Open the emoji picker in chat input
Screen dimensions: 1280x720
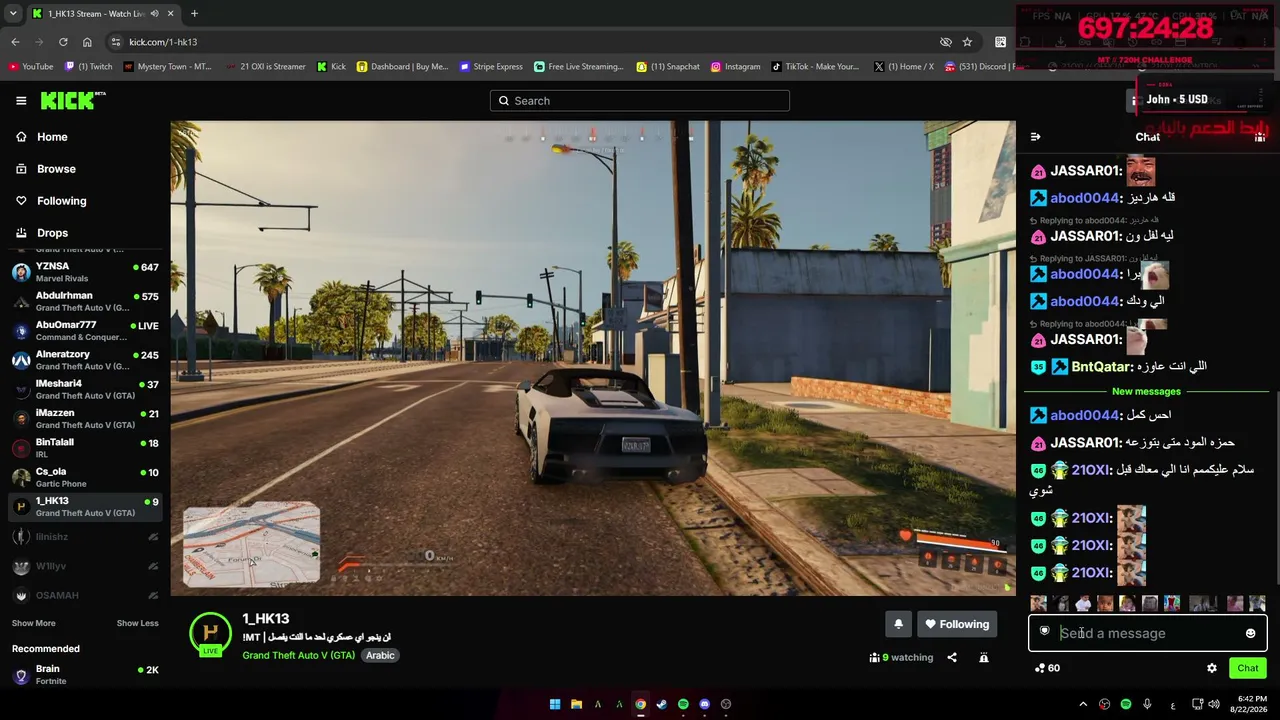tap(1250, 633)
